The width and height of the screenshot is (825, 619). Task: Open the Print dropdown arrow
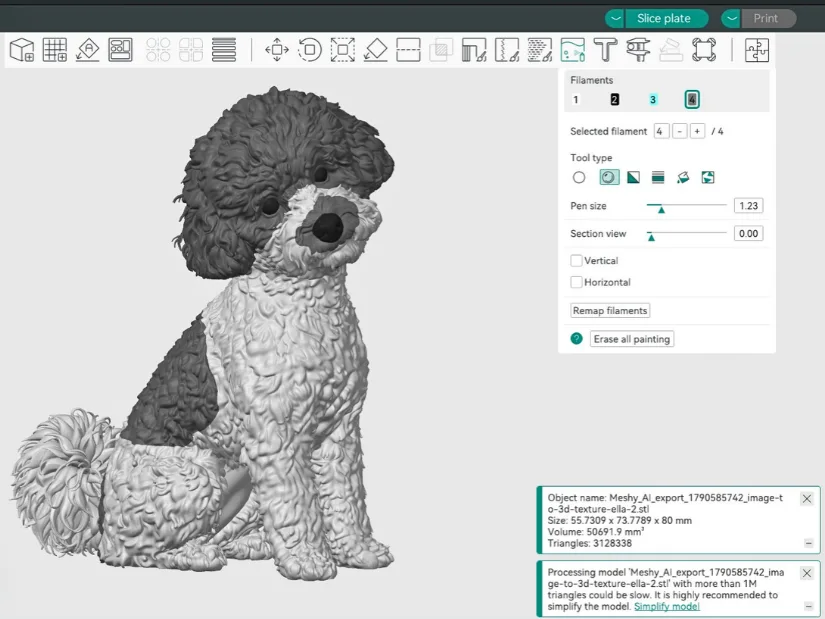pos(731,18)
